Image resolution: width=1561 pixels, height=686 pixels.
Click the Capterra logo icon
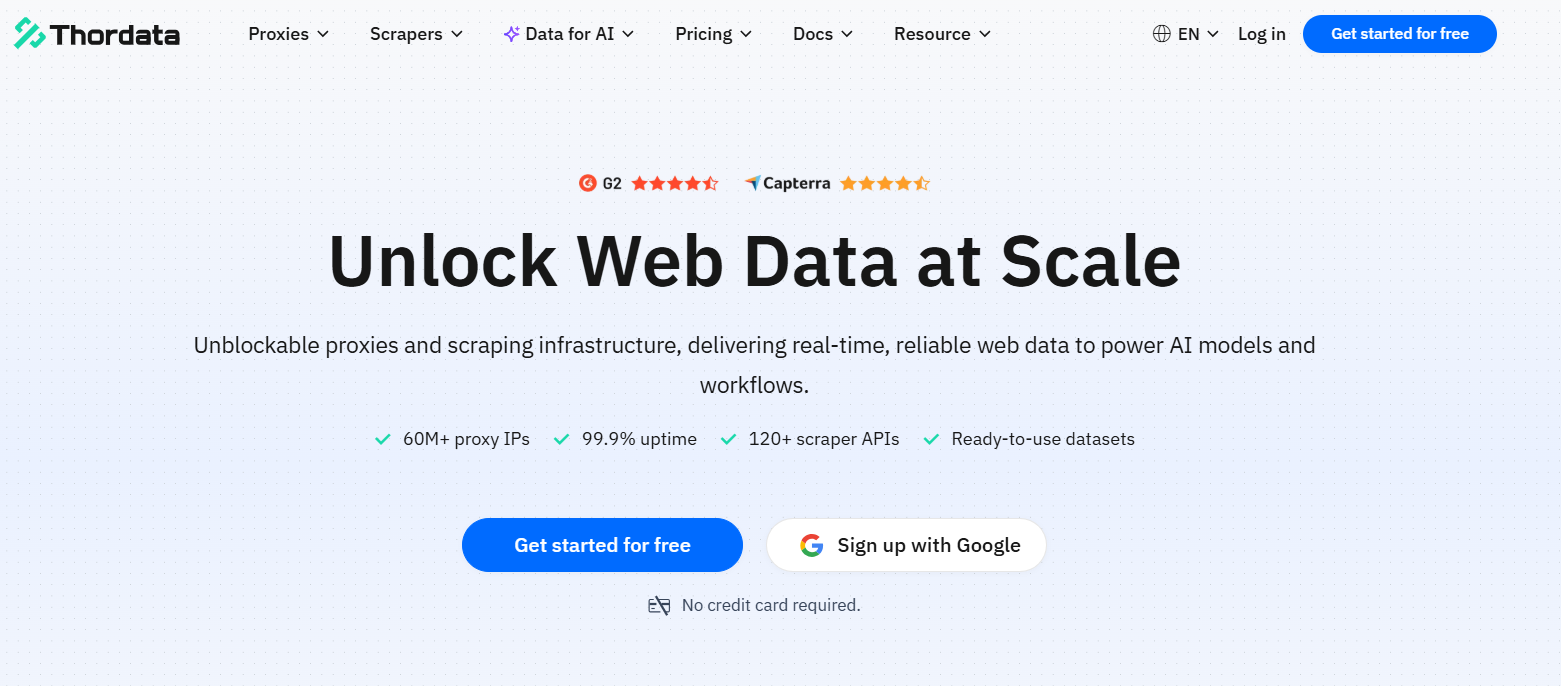point(752,183)
